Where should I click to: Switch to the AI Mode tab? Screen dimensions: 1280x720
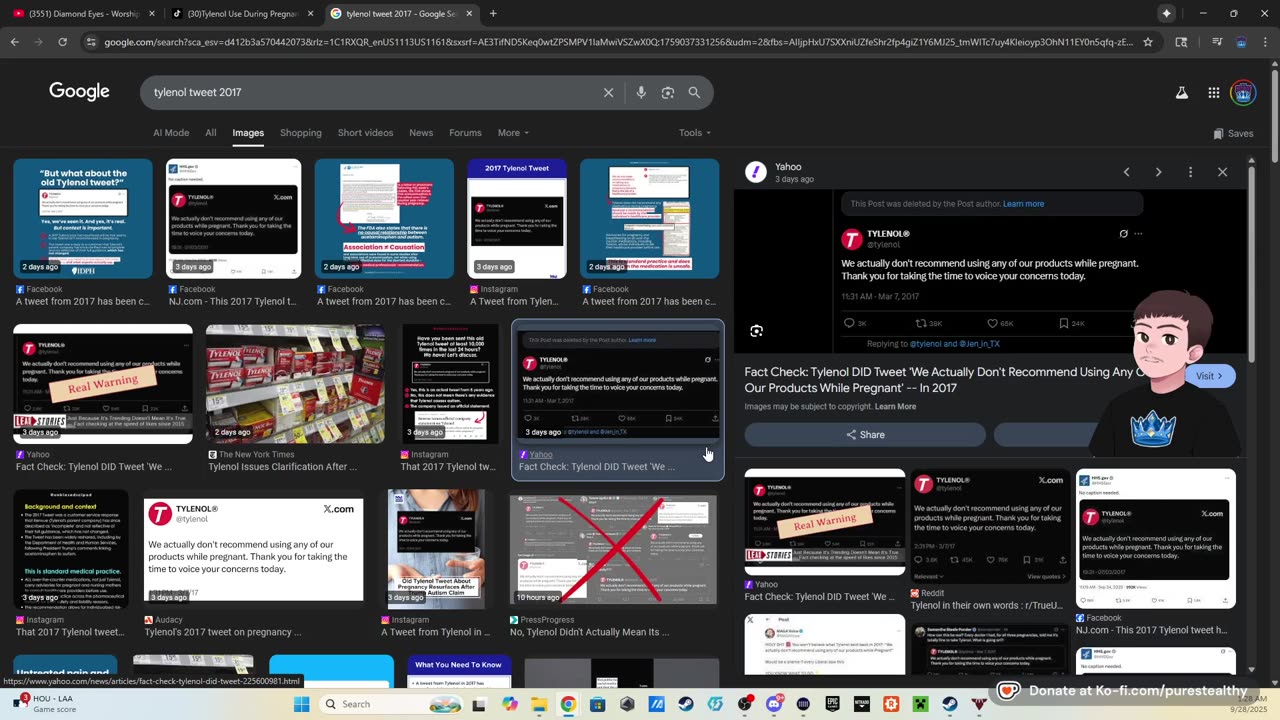pos(171,133)
